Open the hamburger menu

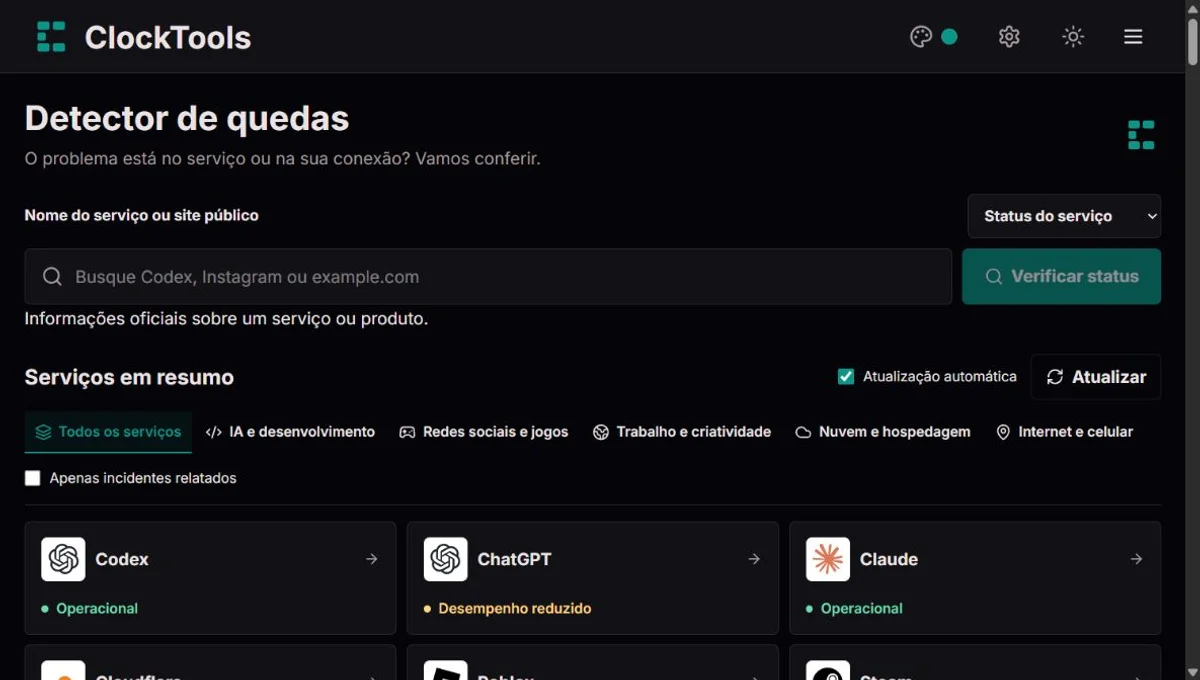click(1133, 37)
